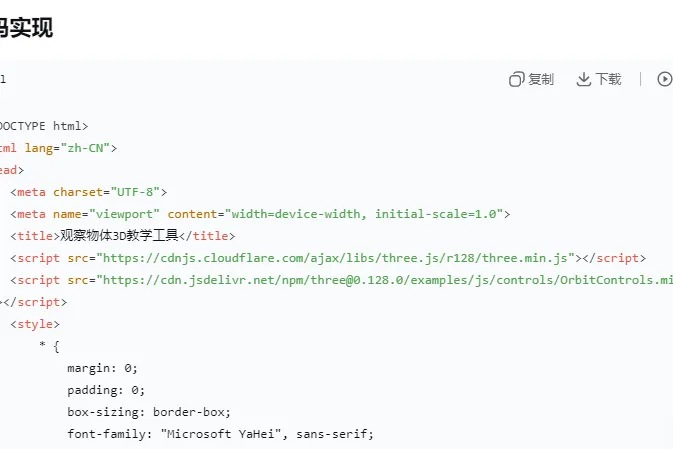Click the 码实现 section heading
Viewport: 673px width, 449px height.
point(25,28)
